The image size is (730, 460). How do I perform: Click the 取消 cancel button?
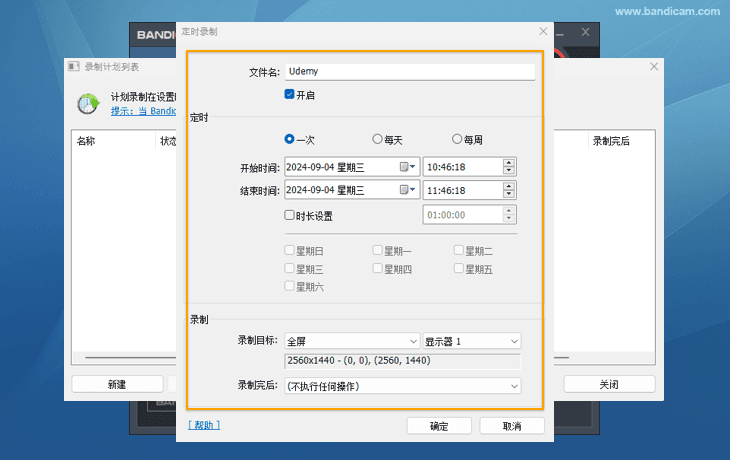(512, 426)
